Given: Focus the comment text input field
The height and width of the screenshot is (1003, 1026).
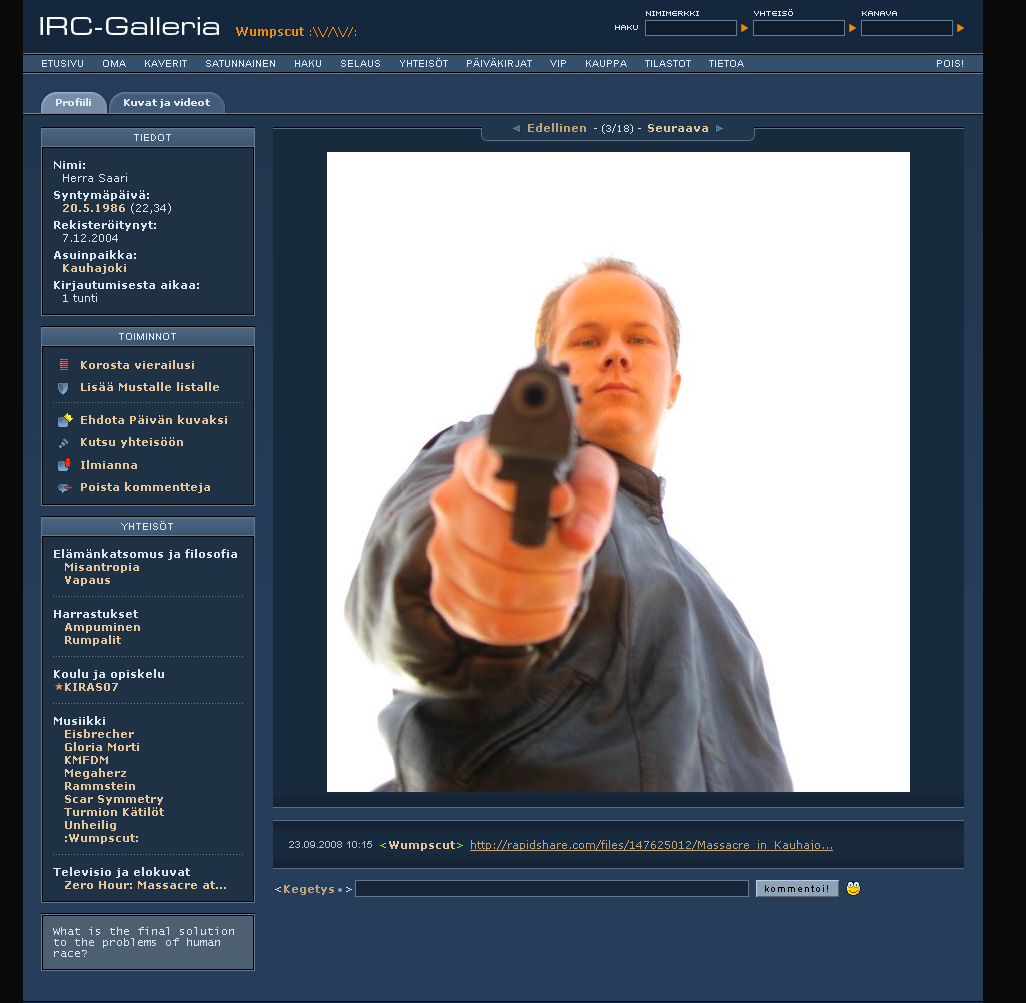Looking at the screenshot, I should [x=552, y=889].
